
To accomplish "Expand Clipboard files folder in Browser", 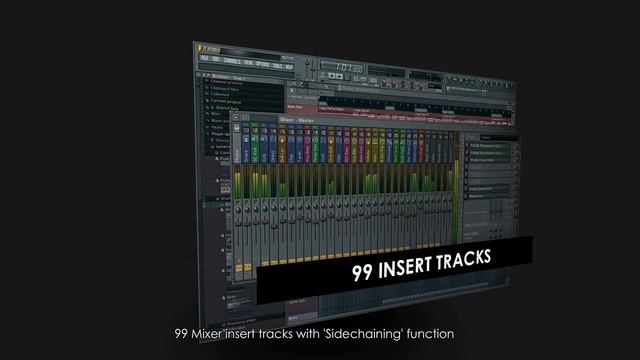I will tap(224, 89).
